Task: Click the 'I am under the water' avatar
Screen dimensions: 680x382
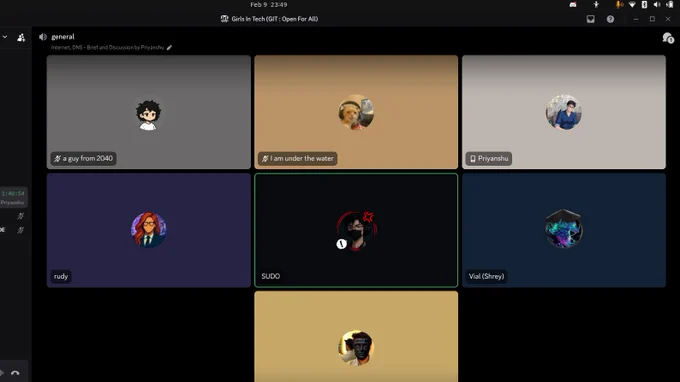Action: [x=356, y=112]
